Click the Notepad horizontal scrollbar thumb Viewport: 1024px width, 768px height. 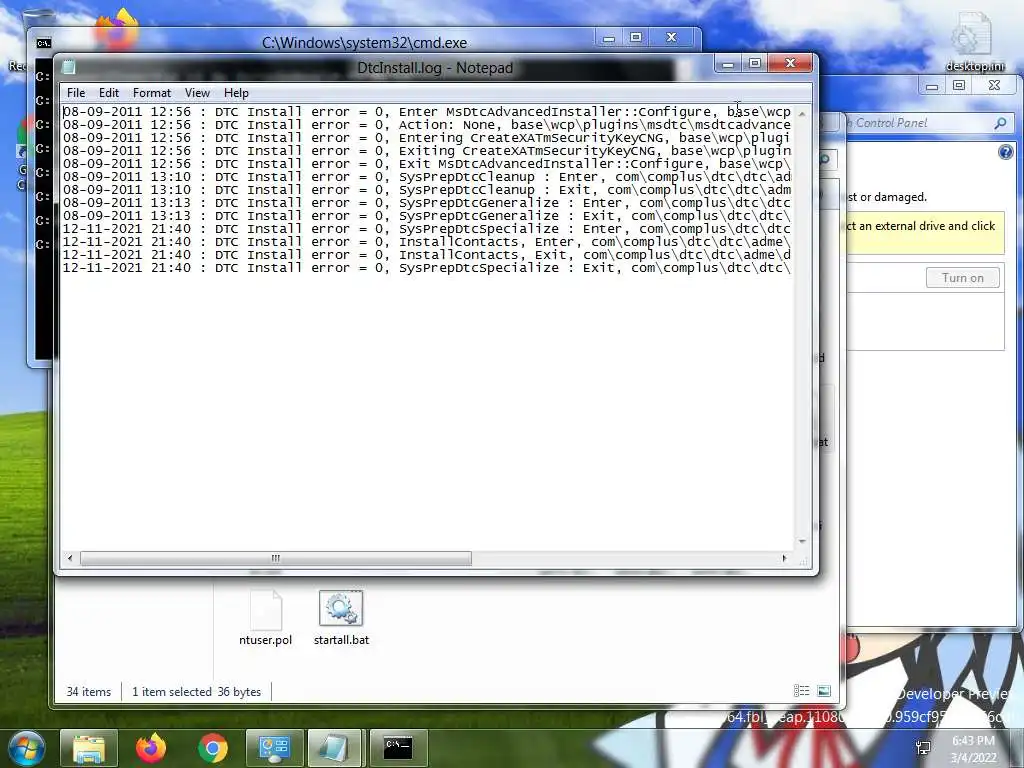coord(276,558)
